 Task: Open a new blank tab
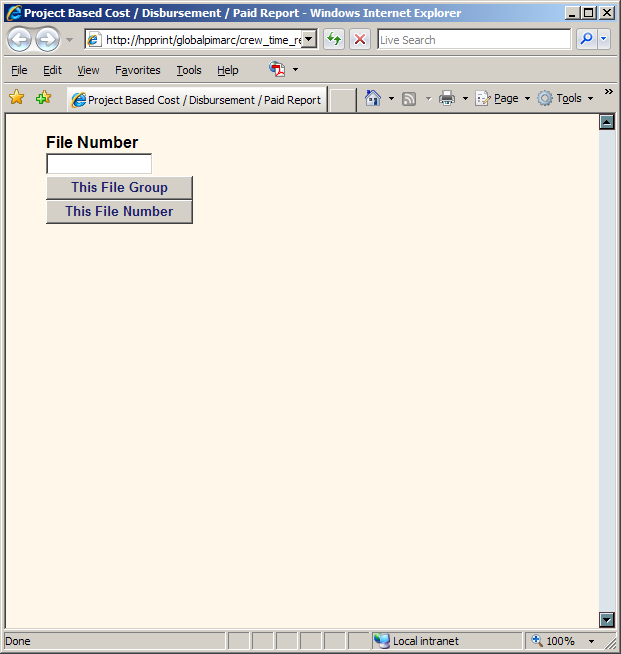342,100
